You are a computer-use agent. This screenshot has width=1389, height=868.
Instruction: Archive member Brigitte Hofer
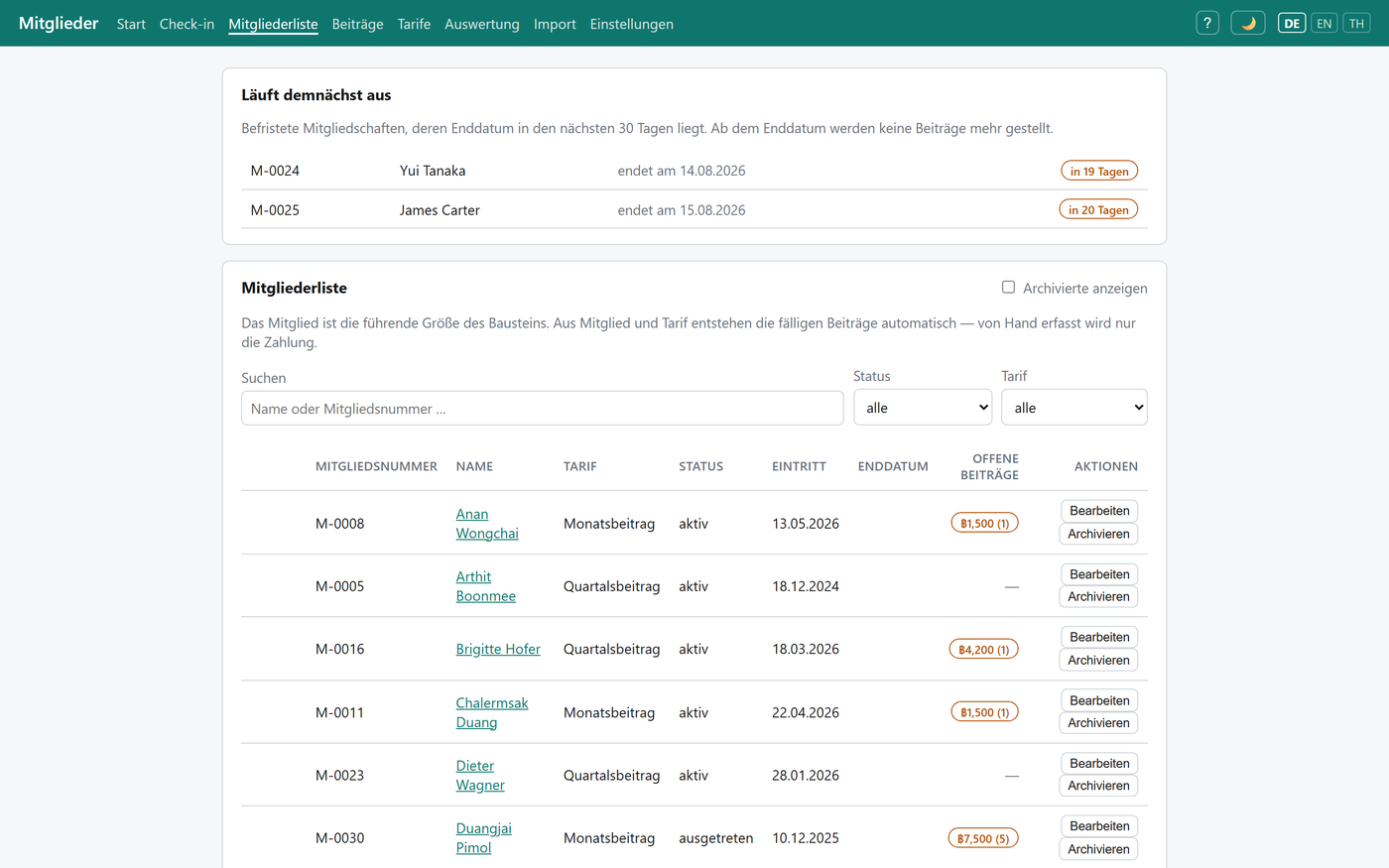click(1098, 660)
